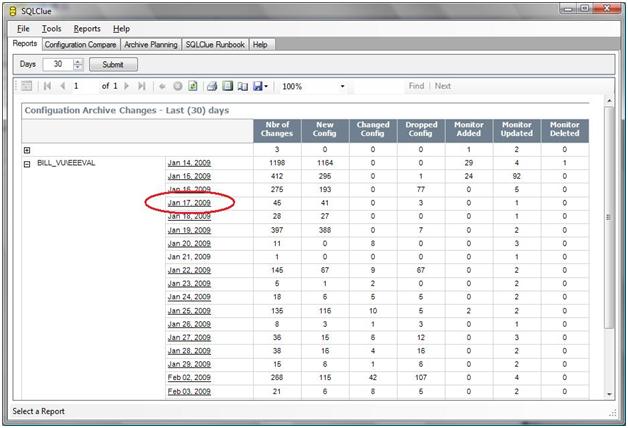Print the report using printer icon
The image size is (628, 428).
coord(212,87)
